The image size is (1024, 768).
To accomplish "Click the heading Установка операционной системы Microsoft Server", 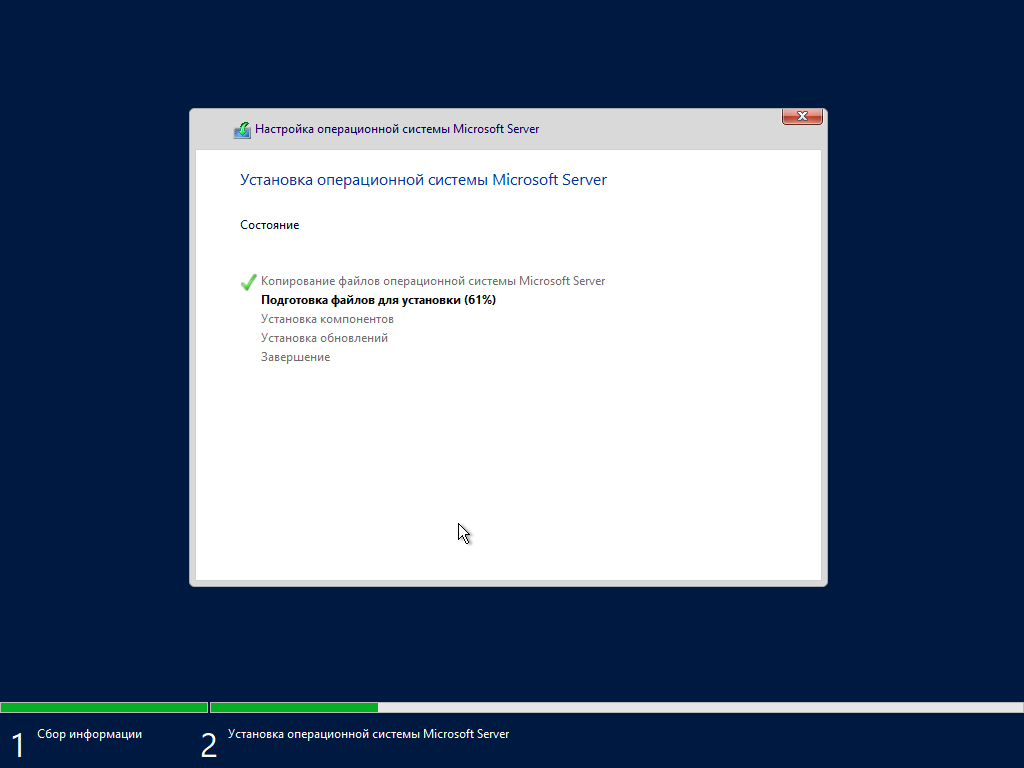I will 423,180.
